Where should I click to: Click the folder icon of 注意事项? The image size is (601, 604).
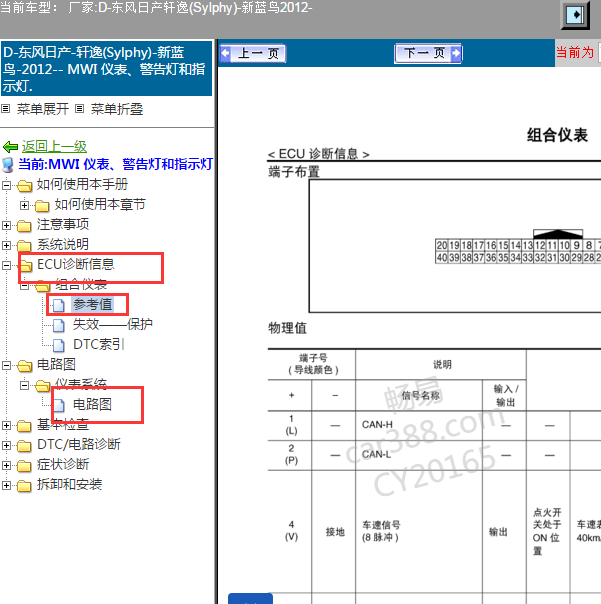pyautogui.click(x=24, y=226)
